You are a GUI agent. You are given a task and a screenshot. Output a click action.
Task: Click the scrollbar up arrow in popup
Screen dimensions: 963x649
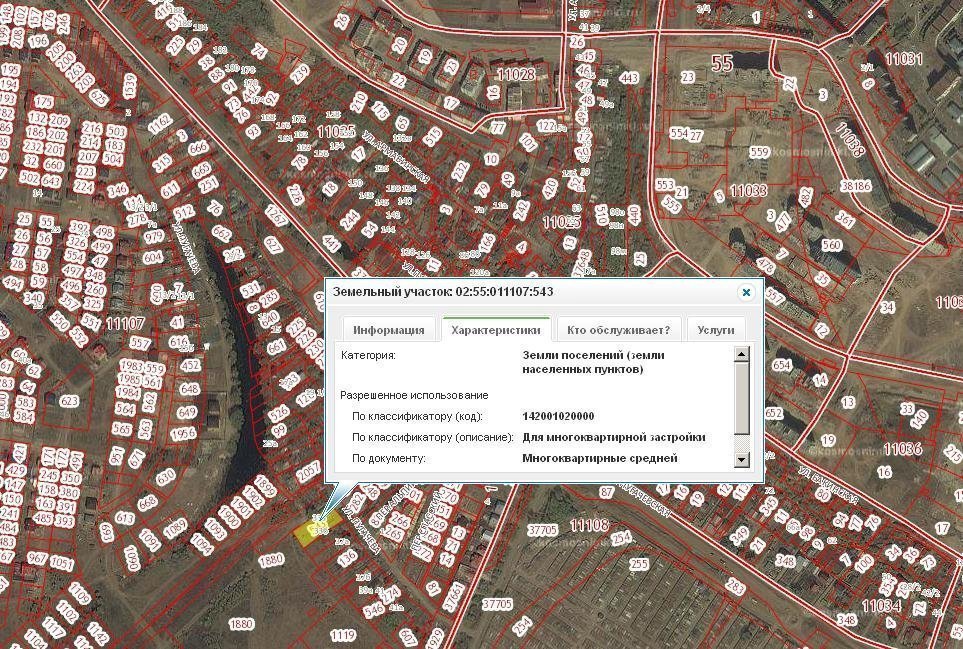(741, 354)
